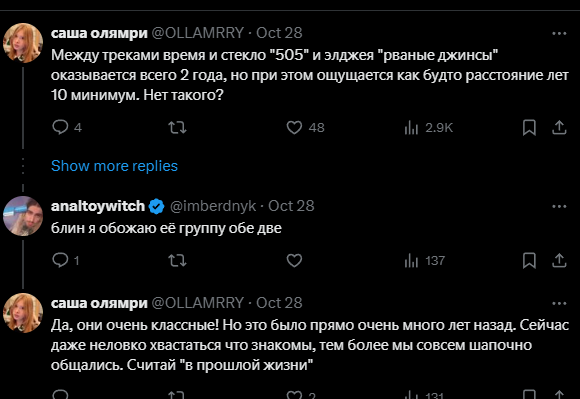Open the @imberdnyk handle link
The image size is (580, 399).
tap(213, 206)
